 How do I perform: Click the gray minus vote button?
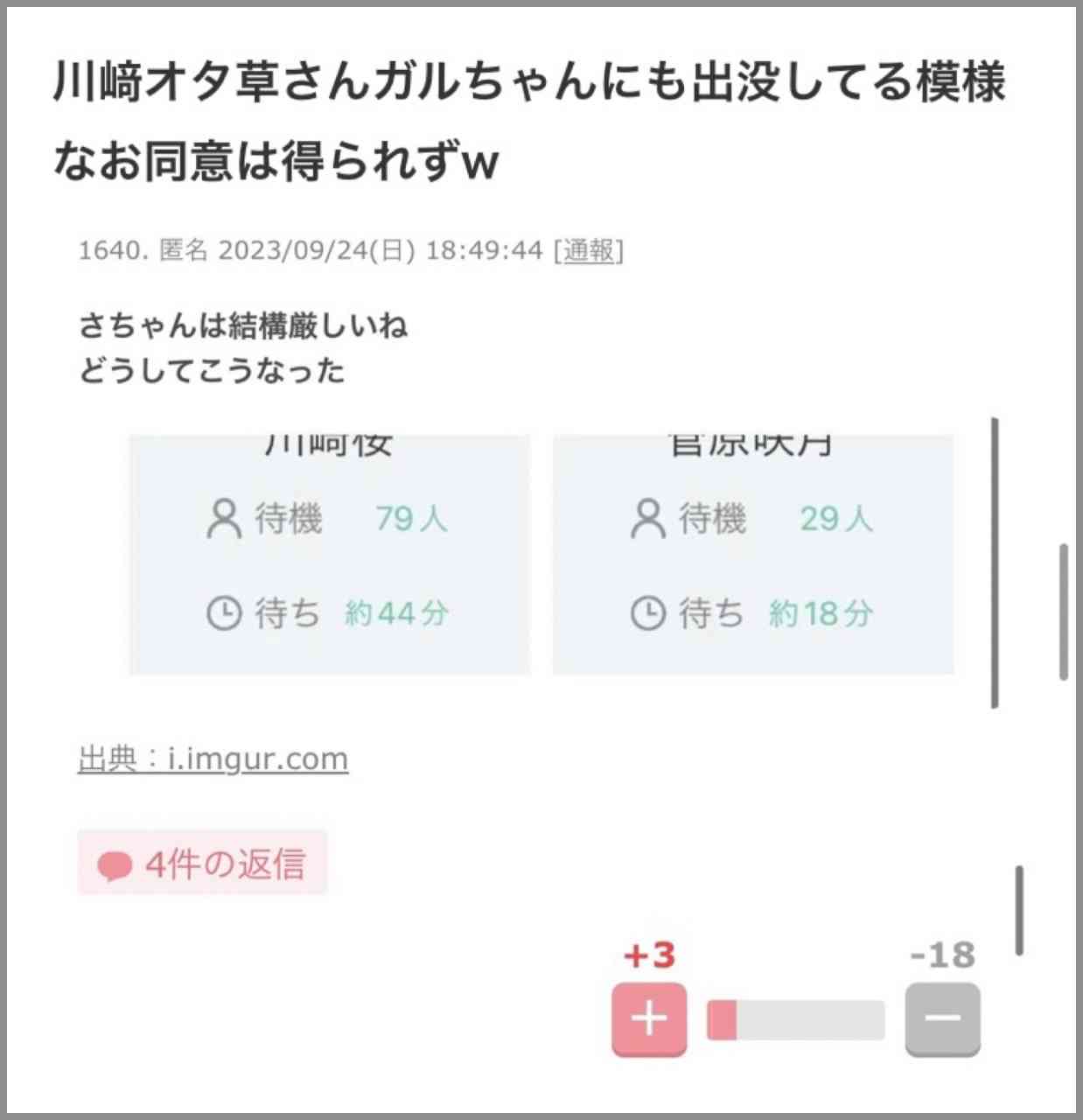(x=942, y=1019)
